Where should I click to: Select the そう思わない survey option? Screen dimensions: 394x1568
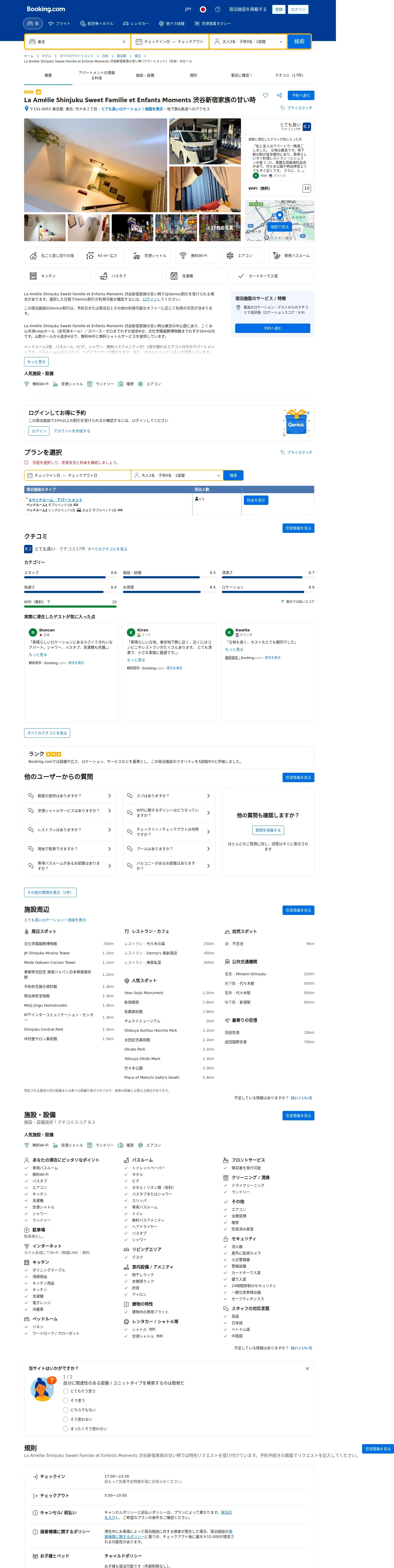(66, 1420)
